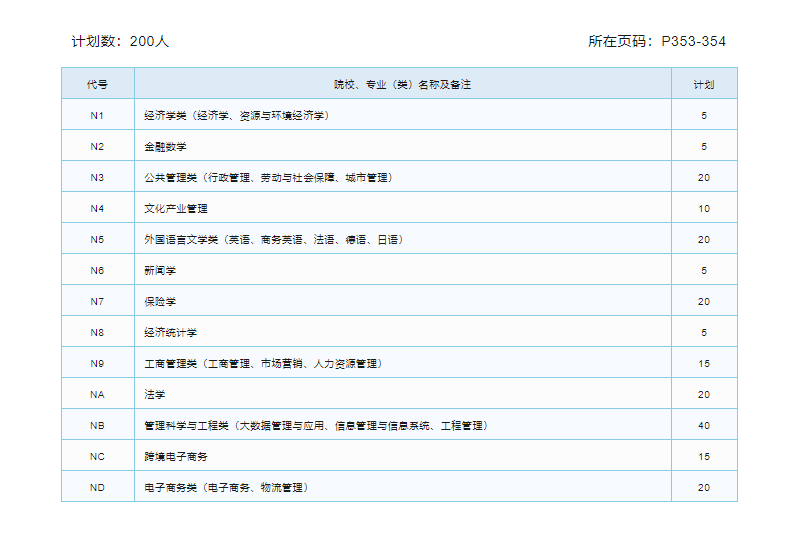This screenshot has width=799, height=537.
Task: Click the 外国语言文学类 major row text
Action: tap(274, 240)
